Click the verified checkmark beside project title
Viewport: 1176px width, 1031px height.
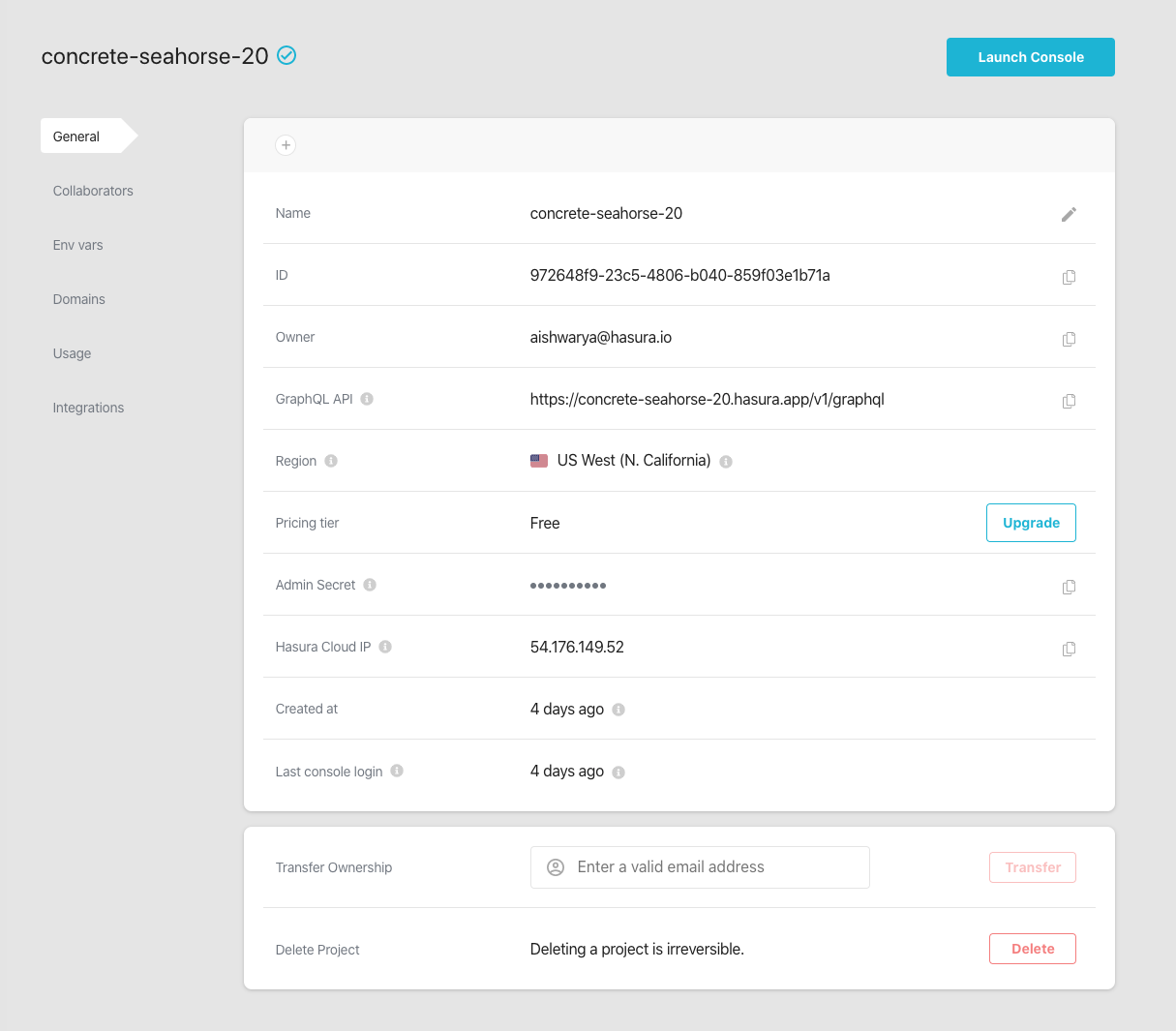point(286,56)
